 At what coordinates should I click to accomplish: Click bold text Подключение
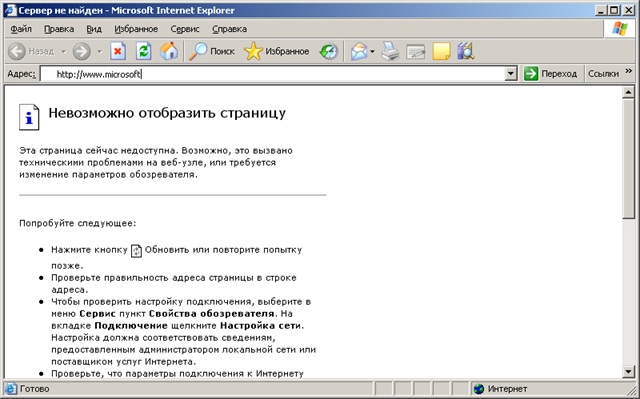click(131, 326)
